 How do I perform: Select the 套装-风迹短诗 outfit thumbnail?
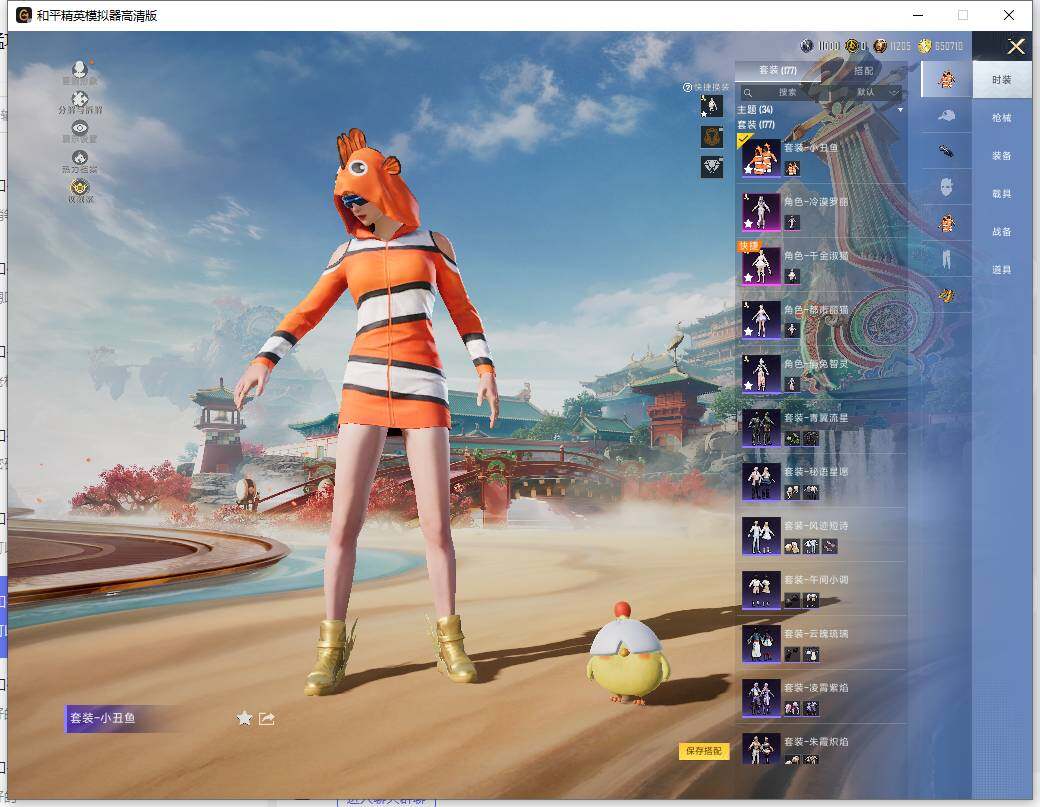(761, 536)
